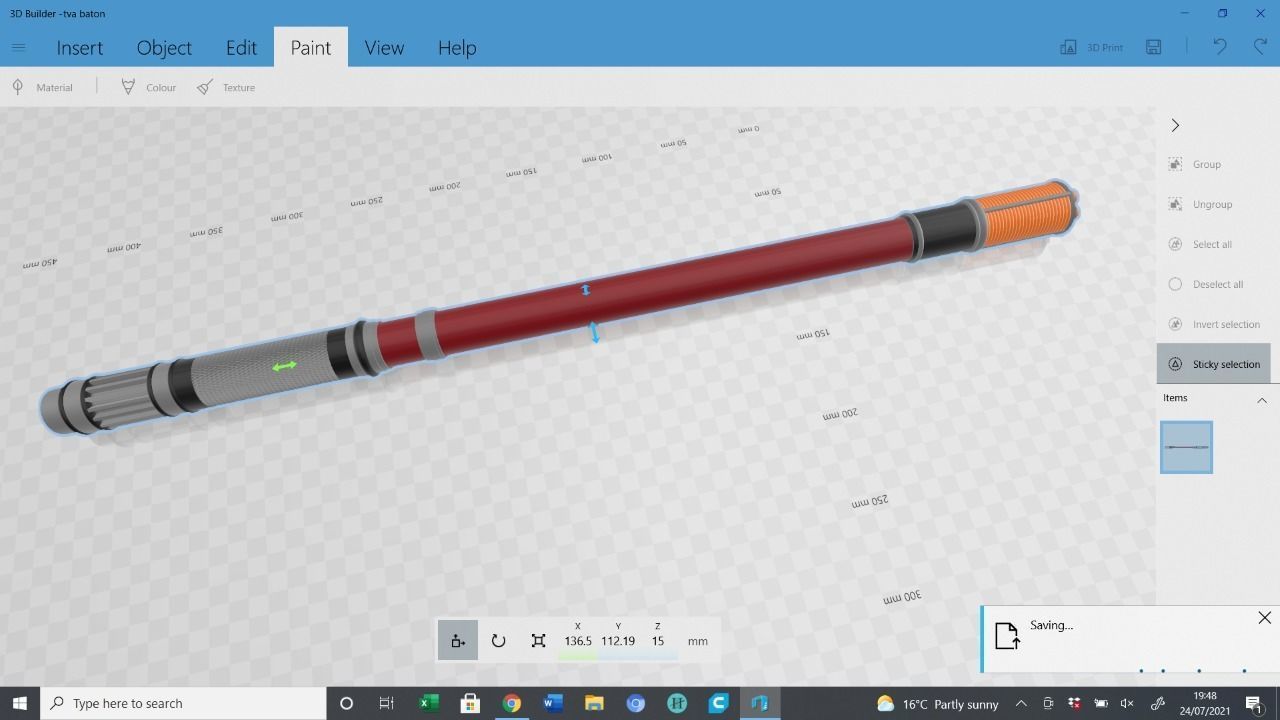
Task: Click Deselect all
Action: tap(1205, 284)
